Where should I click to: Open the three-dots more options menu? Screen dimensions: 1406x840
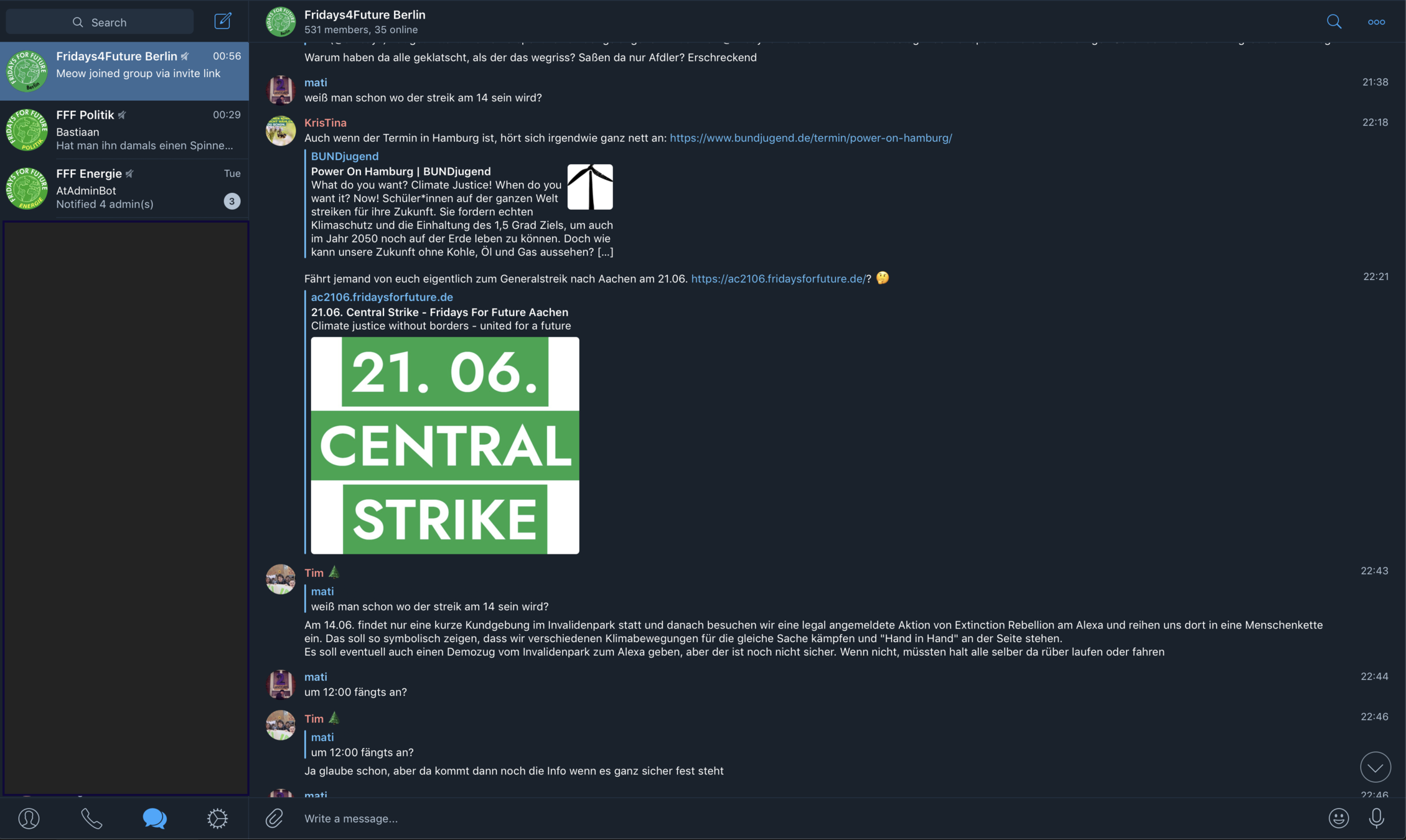[x=1376, y=22]
